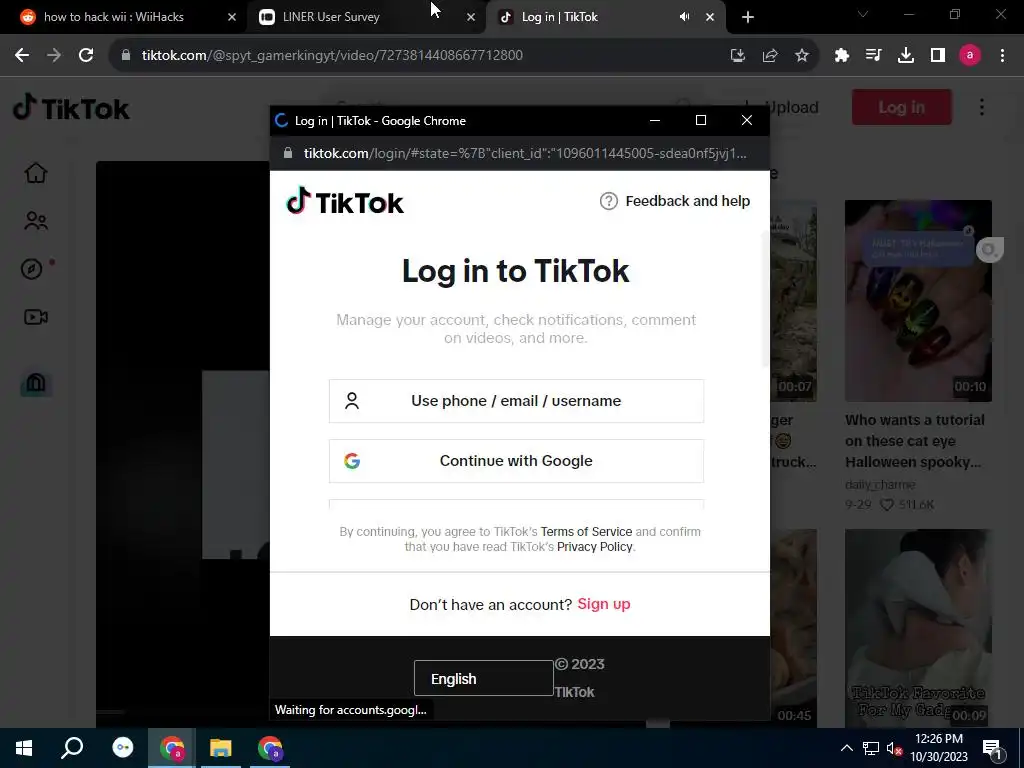This screenshot has height=768, width=1024.
Task: Open Windows Start menu
Action: pyautogui.click(x=24, y=748)
